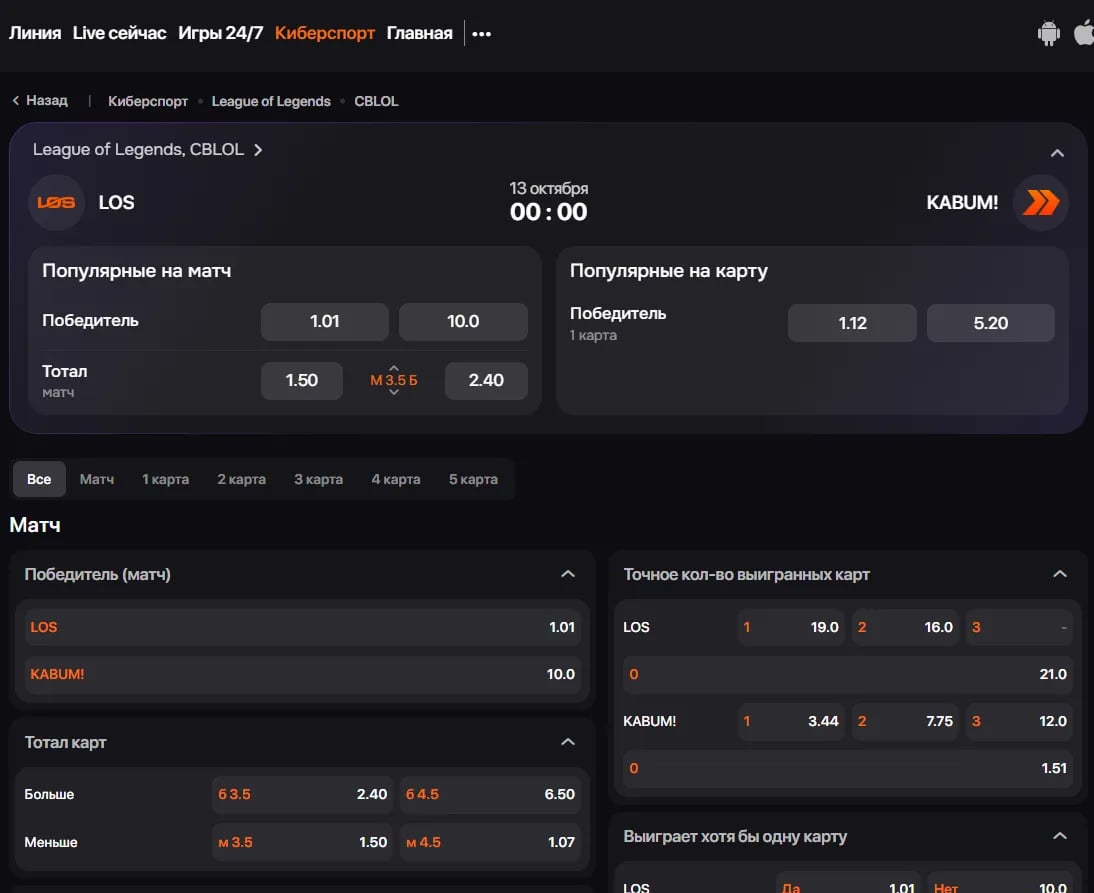Collapse the Победитель (матч) section
This screenshot has height=893, width=1094.
(568, 573)
